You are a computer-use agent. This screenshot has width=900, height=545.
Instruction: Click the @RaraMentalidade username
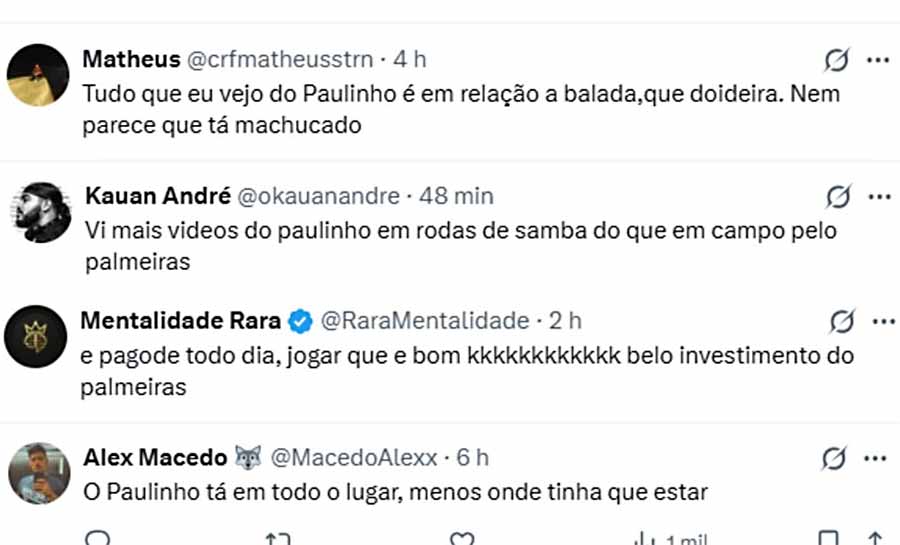click(424, 321)
